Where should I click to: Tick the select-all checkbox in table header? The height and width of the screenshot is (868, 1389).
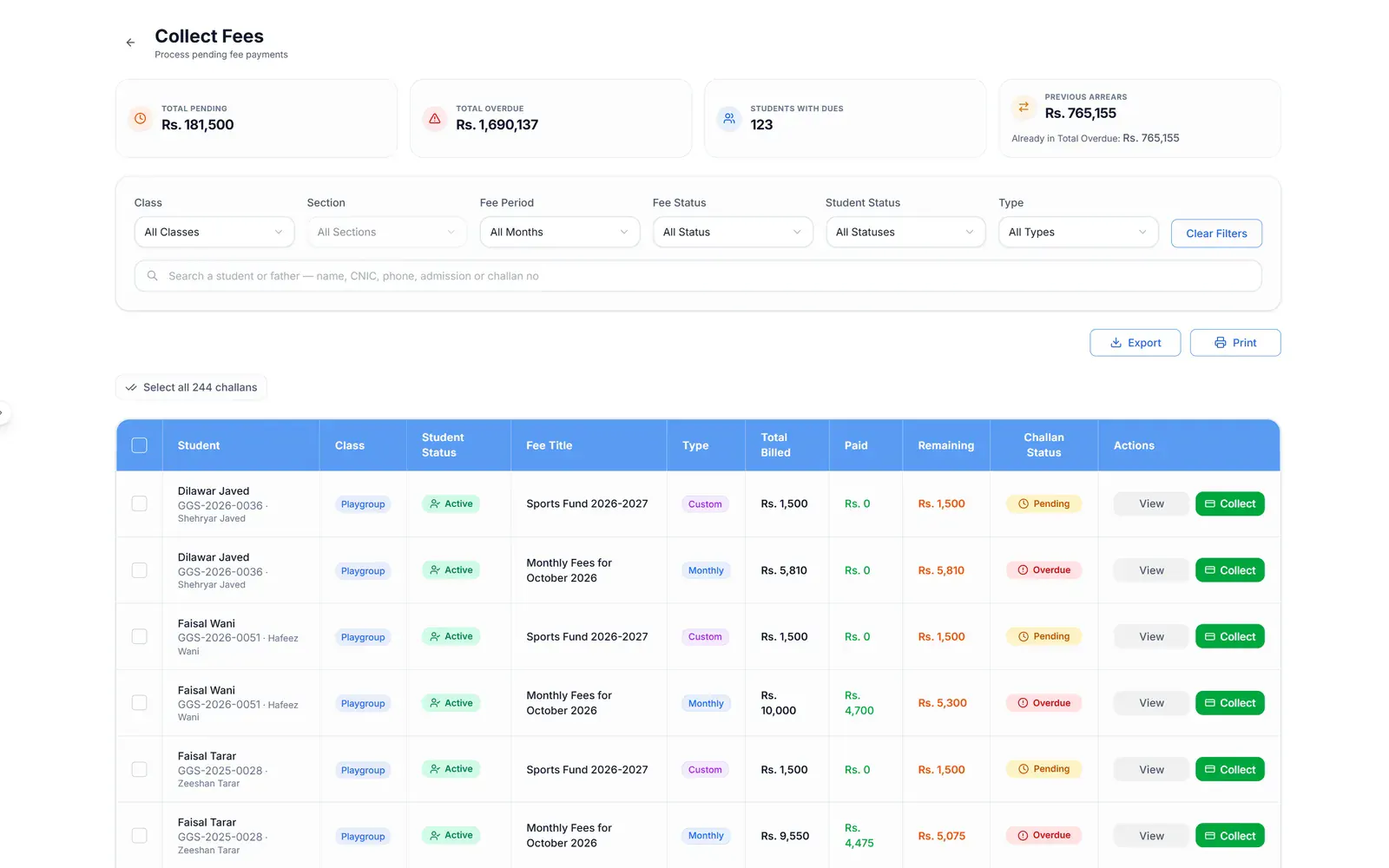point(139,445)
